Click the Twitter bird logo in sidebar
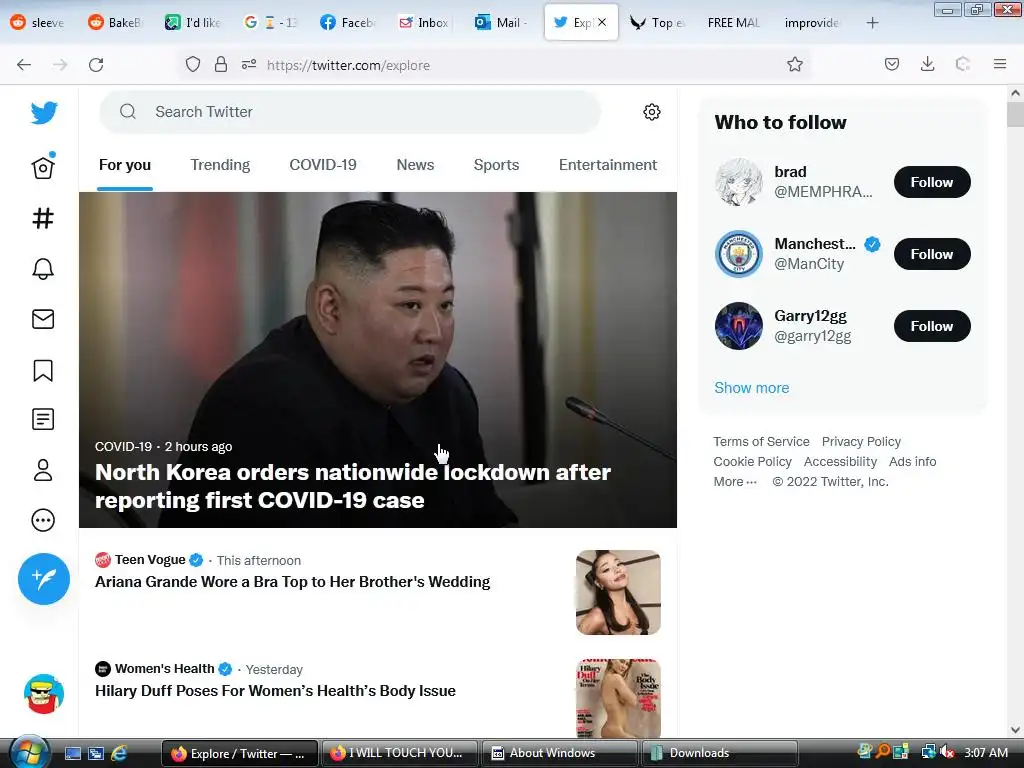Viewport: 1024px width, 768px height. click(44, 112)
